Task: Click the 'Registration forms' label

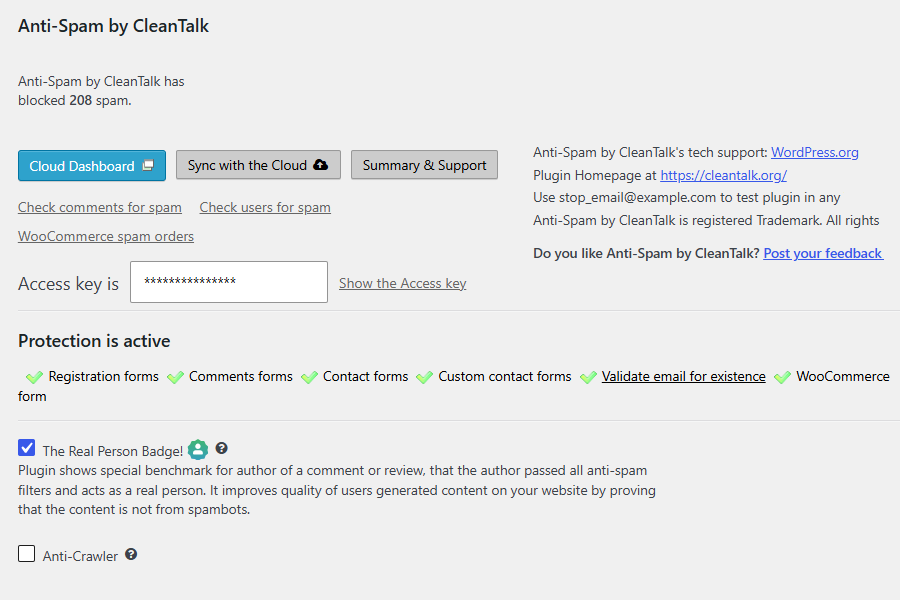Action: (x=103, y=376)
